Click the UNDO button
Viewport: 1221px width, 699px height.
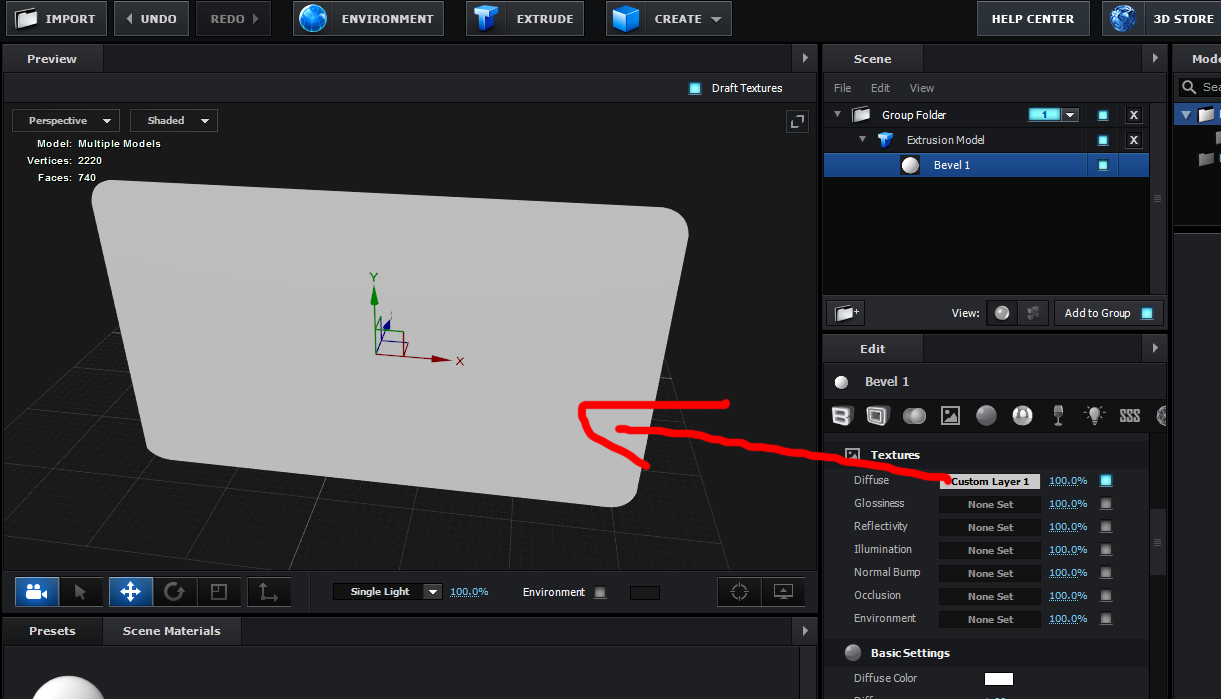coord(151,18)
